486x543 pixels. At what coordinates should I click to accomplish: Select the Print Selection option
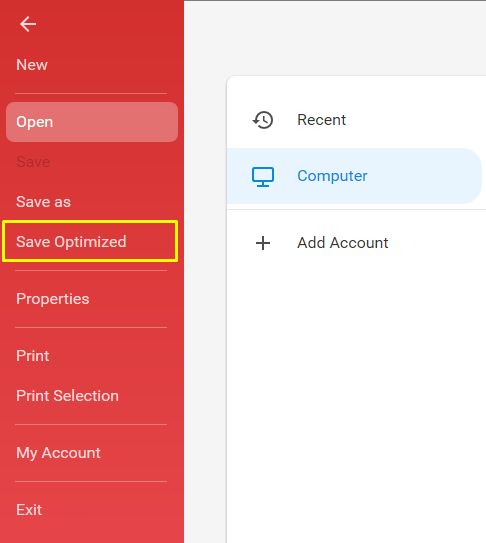tap(68, 395)
